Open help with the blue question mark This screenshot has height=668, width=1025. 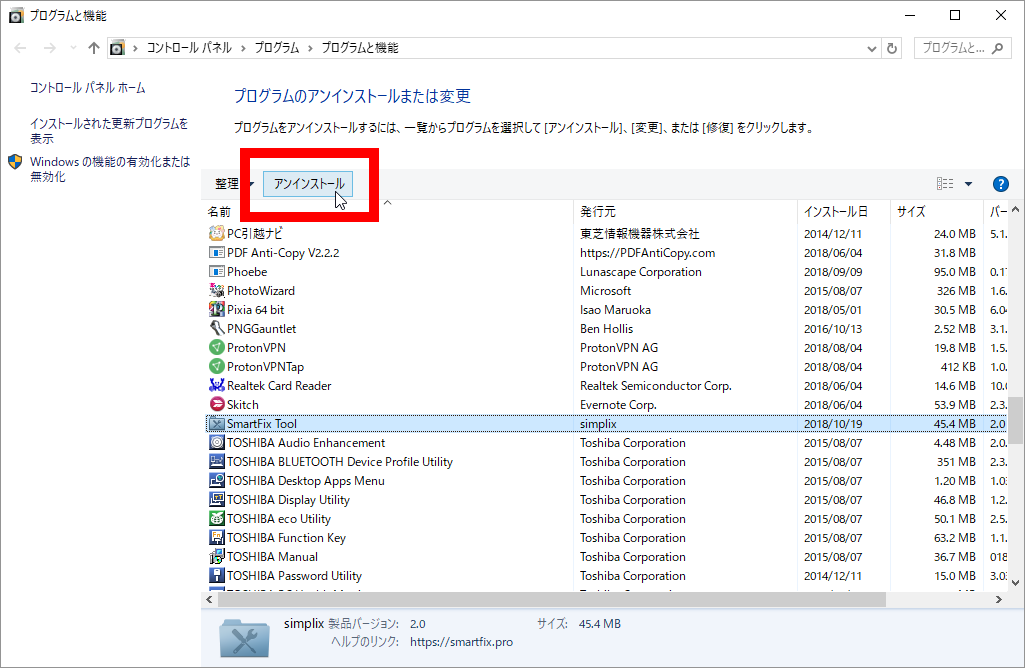(1000, 184)
